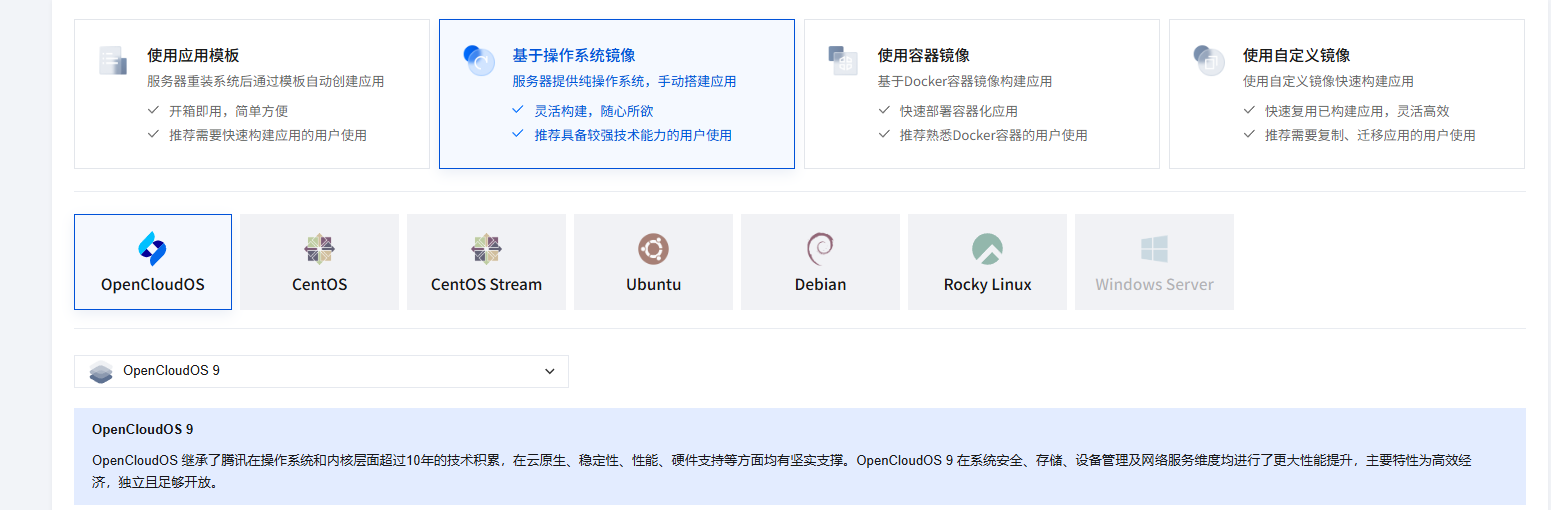Select 使用自定义镜像 option title
This screenshot has width=1551, height=510.
point(1297,55)
